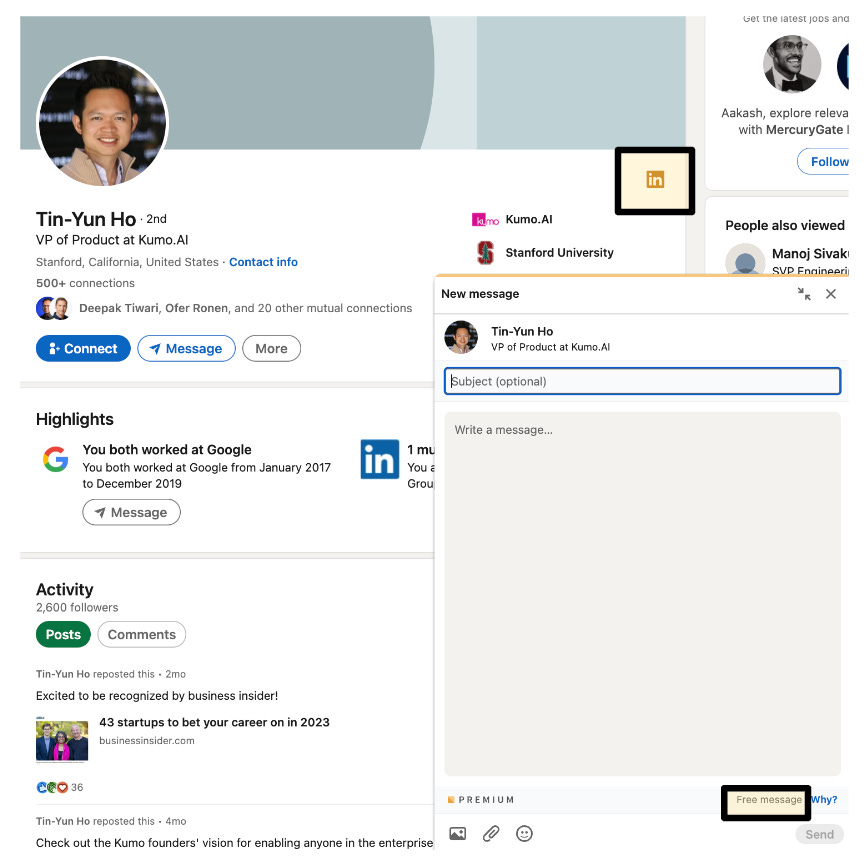Click the Kumo.AI company logo
The image size is (868, 868).
click(485, 220)
